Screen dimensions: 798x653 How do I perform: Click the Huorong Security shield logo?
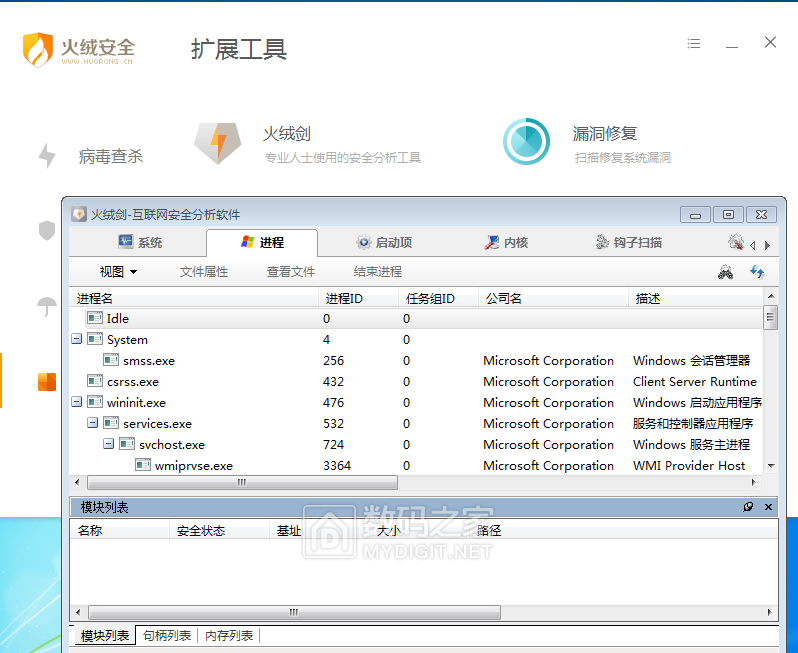coord(38,49)
